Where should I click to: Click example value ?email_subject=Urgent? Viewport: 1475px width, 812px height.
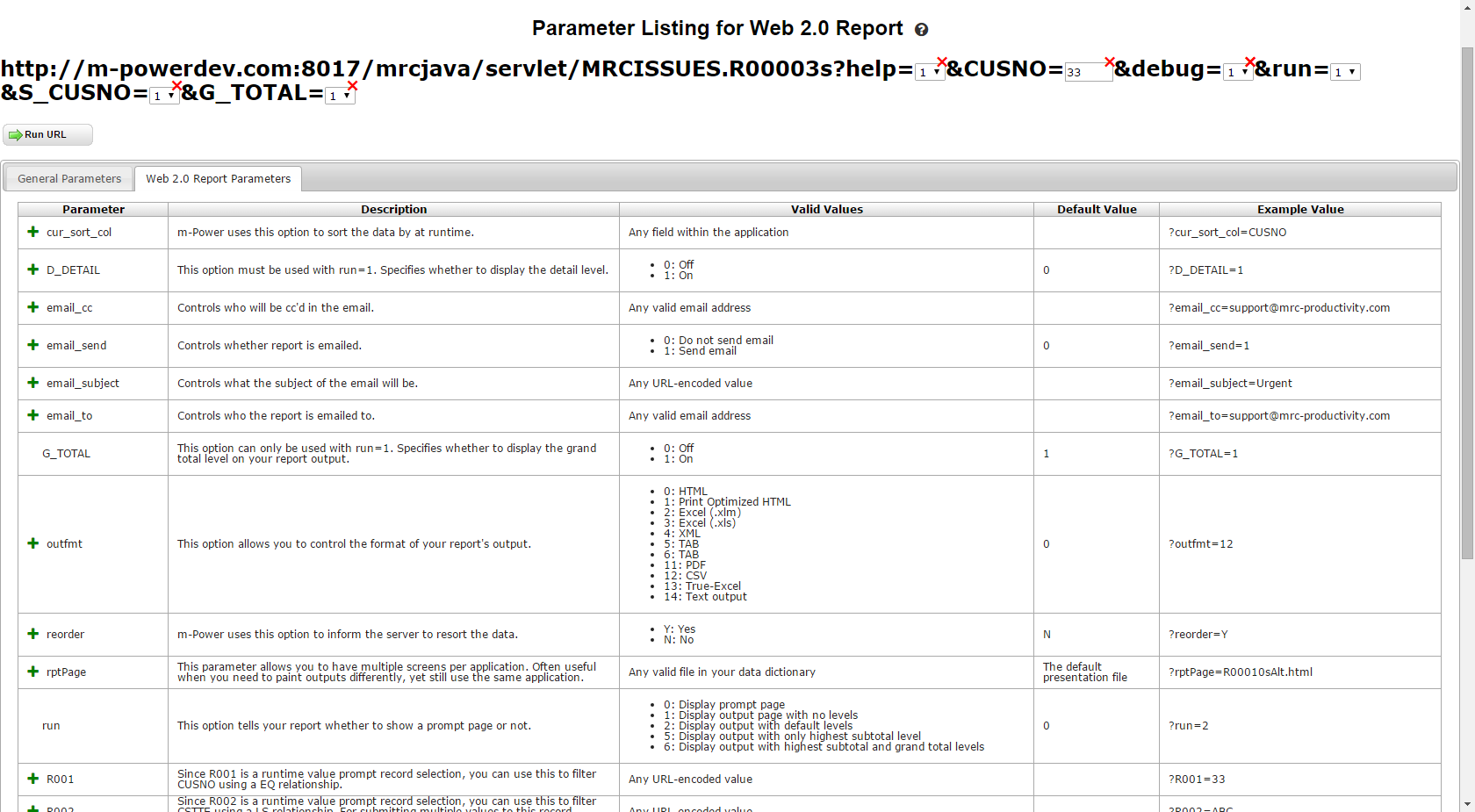pyautogui.click(x=1230, y=384)
